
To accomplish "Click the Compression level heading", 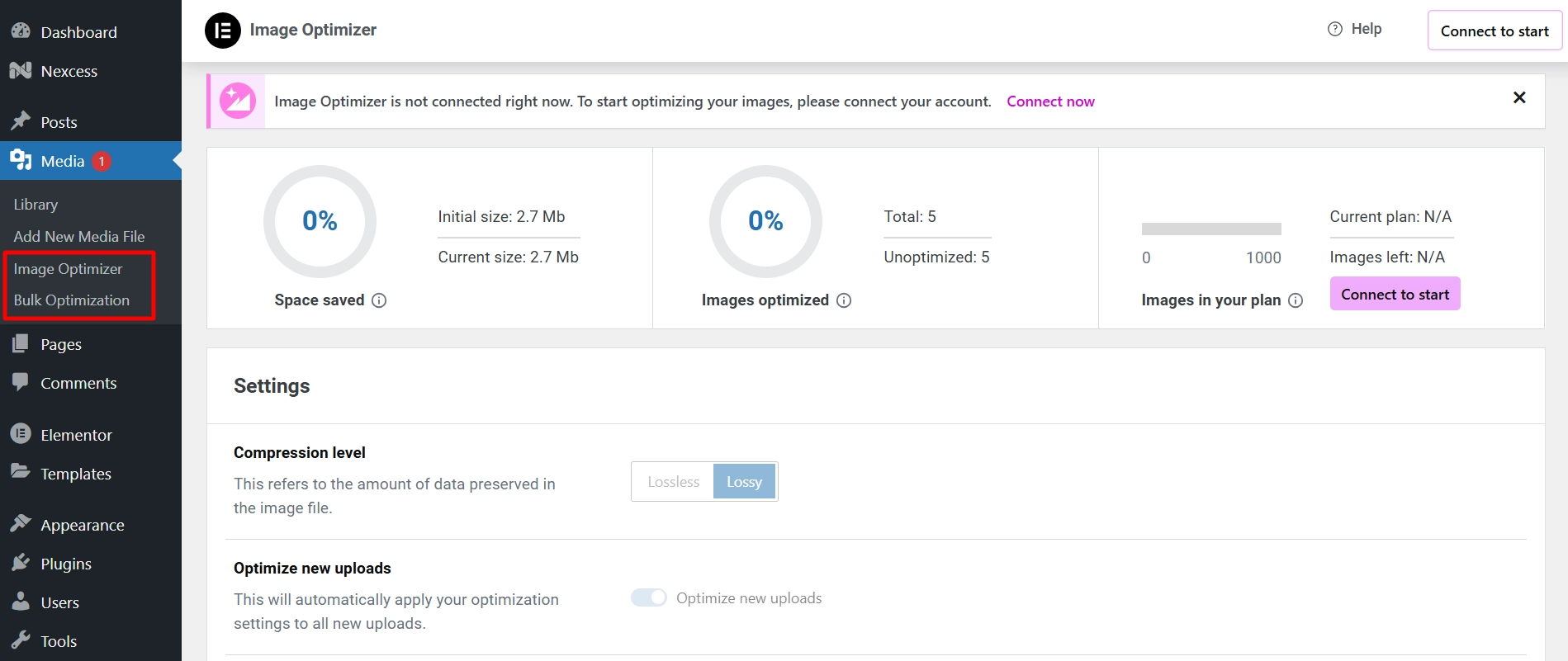I will [x=300, y=452].
